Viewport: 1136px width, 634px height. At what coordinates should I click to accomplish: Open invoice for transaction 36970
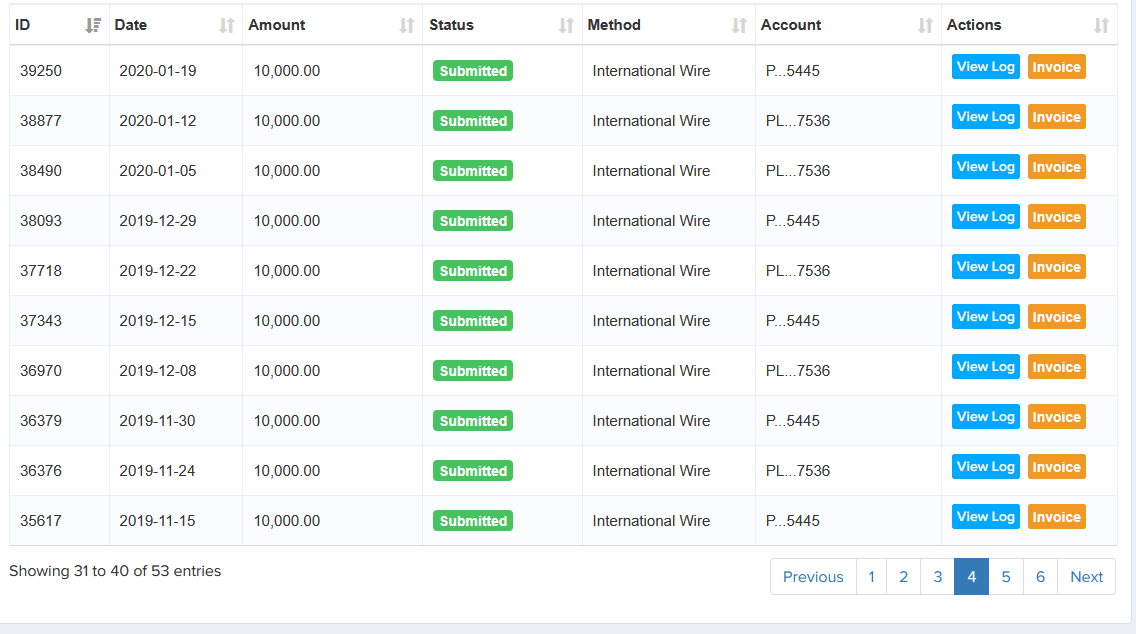pos(1056,367)
